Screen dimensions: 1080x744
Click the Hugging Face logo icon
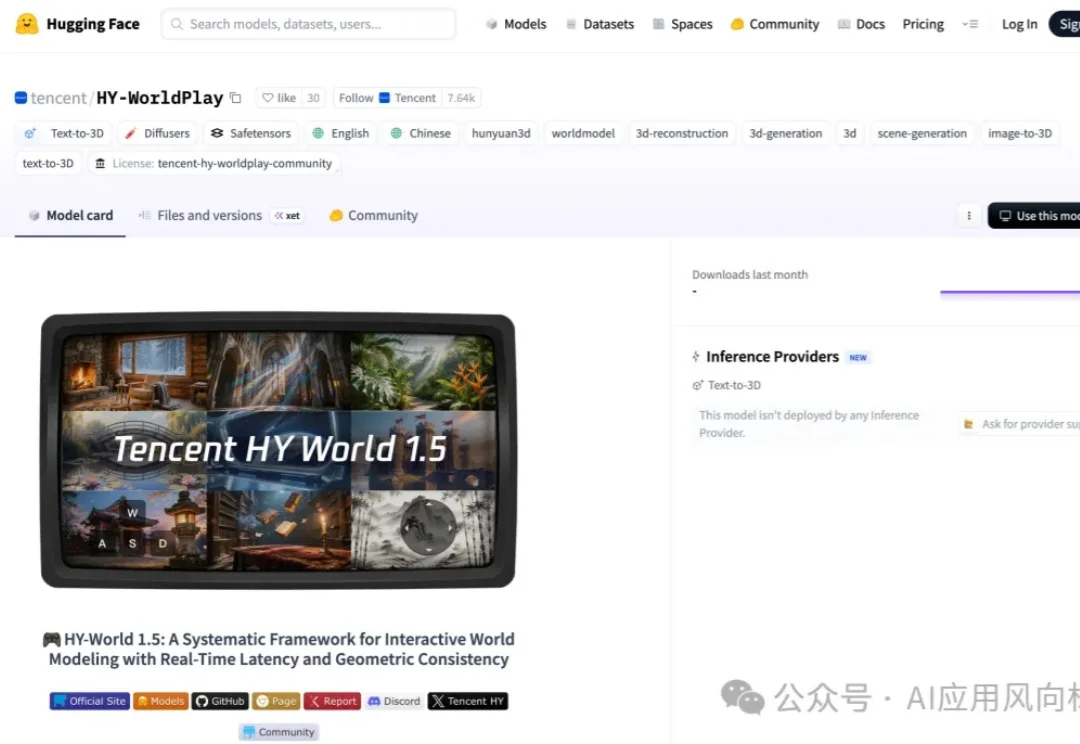tap(27, 24)
